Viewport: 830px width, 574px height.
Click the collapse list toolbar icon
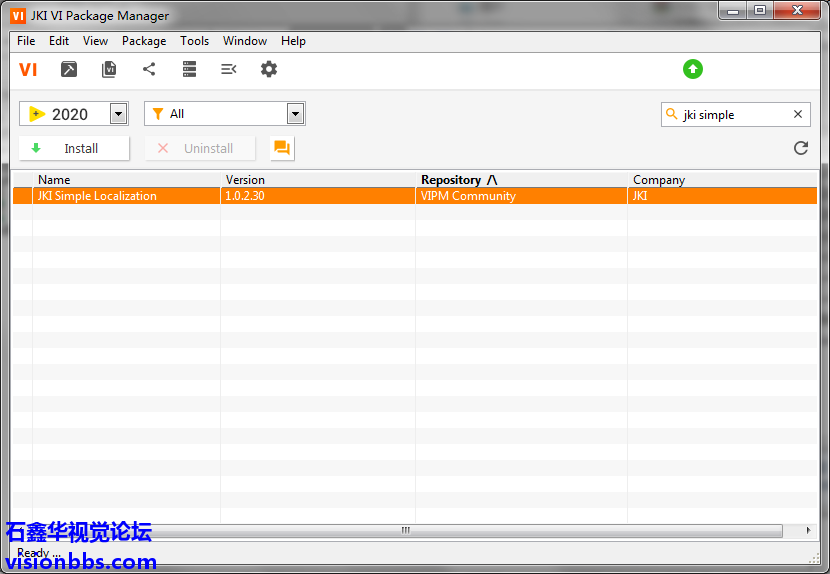(229, 69)
